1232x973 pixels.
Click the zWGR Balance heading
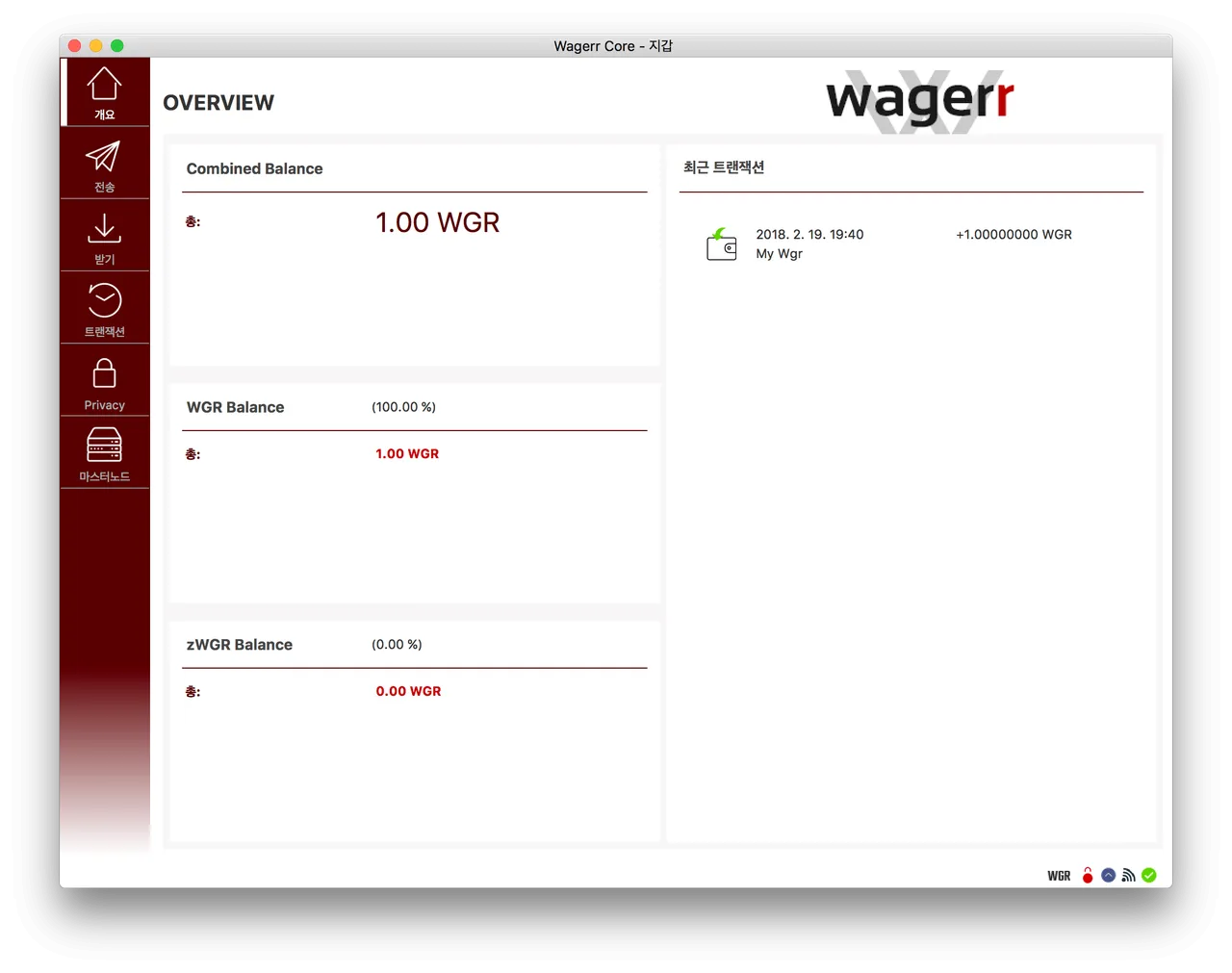[x=239, y=645]
